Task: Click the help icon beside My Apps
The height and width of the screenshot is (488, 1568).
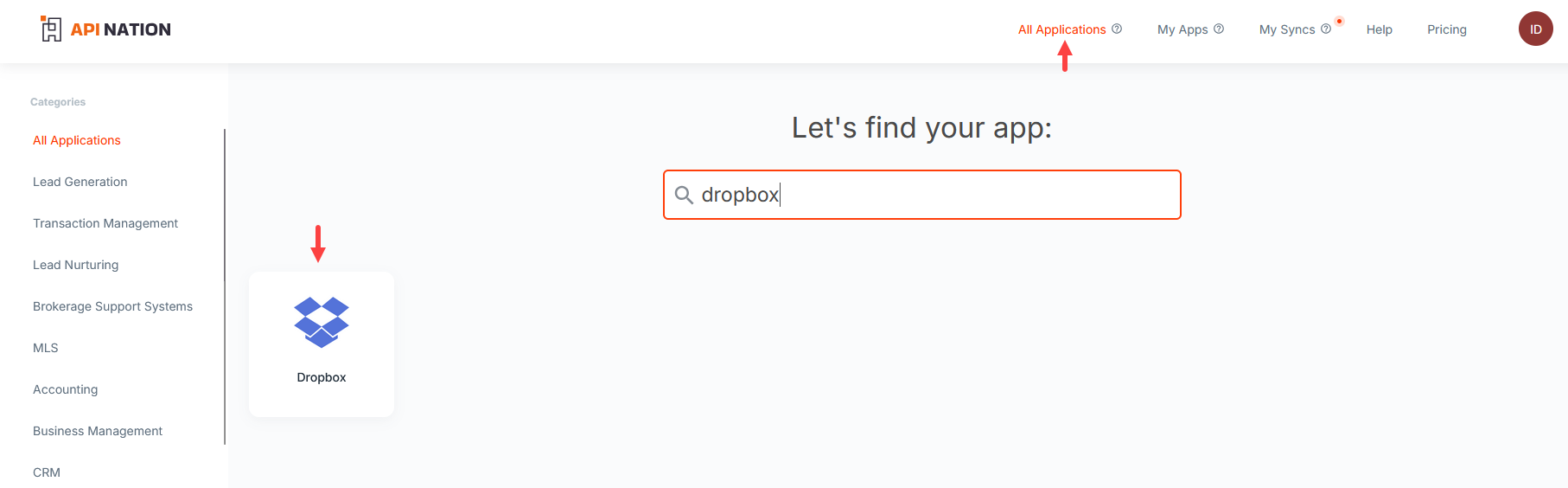Action: (1219, 29)
